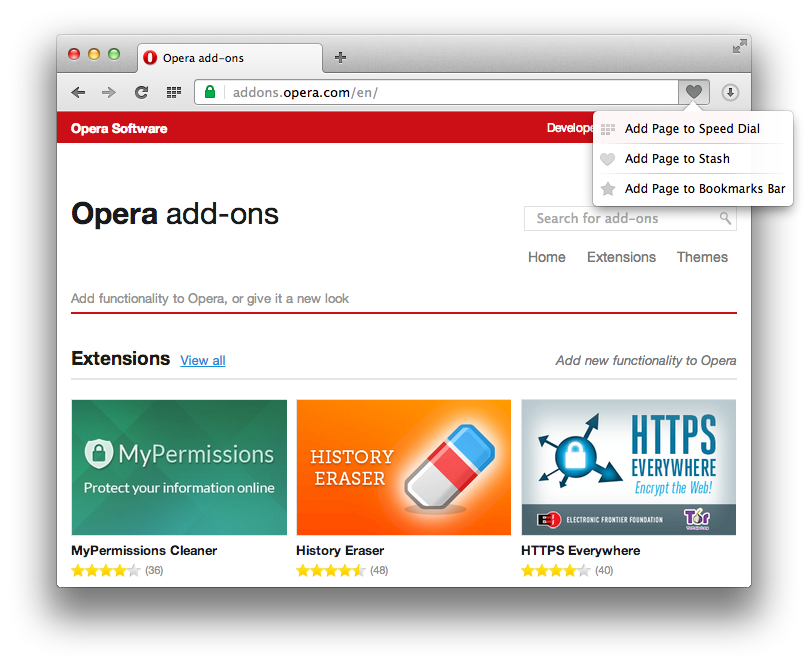Open the View all extensions link
The image size is (808, 666).
[203, 361]
